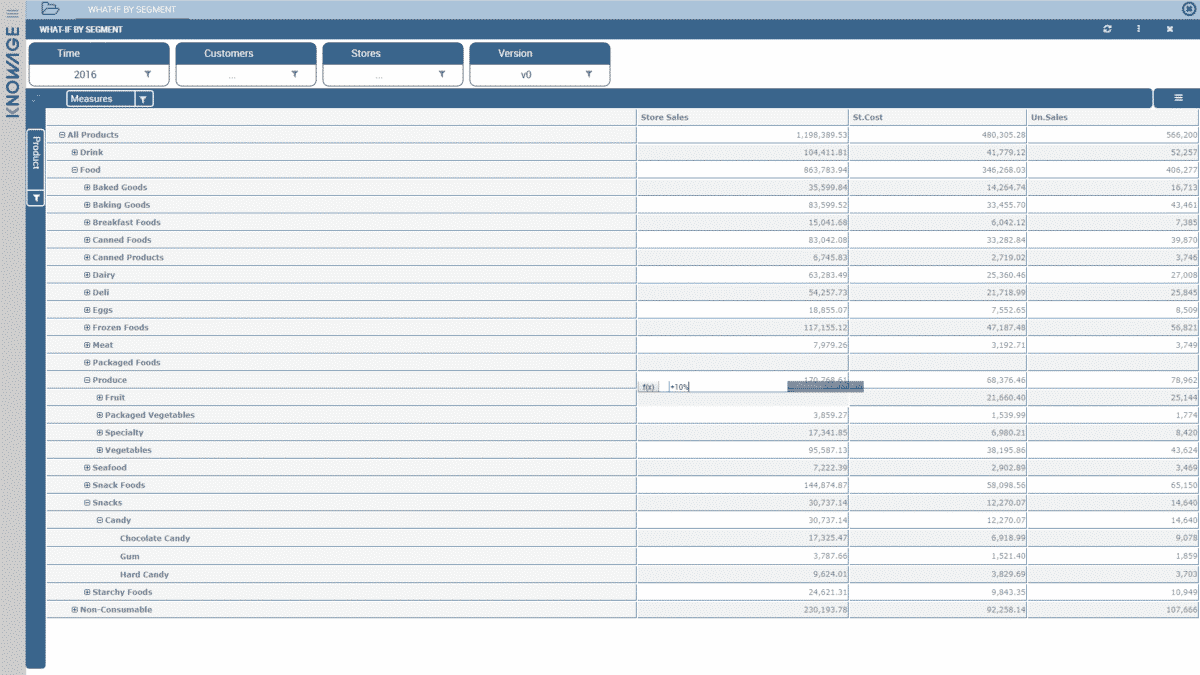Refresh the What-If document

coord(1107,30)
